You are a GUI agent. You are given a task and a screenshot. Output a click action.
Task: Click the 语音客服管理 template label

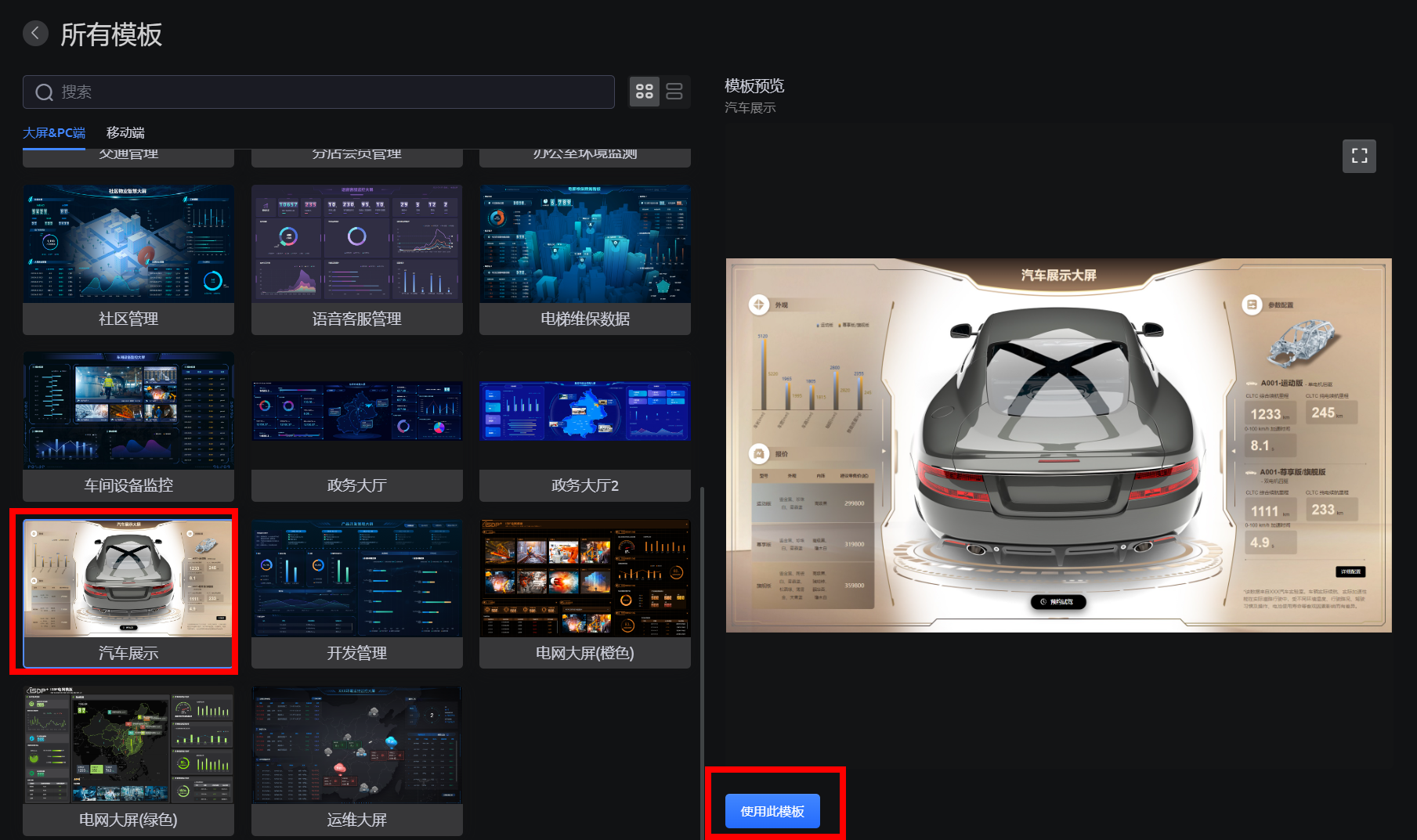[x=357, y=319]
